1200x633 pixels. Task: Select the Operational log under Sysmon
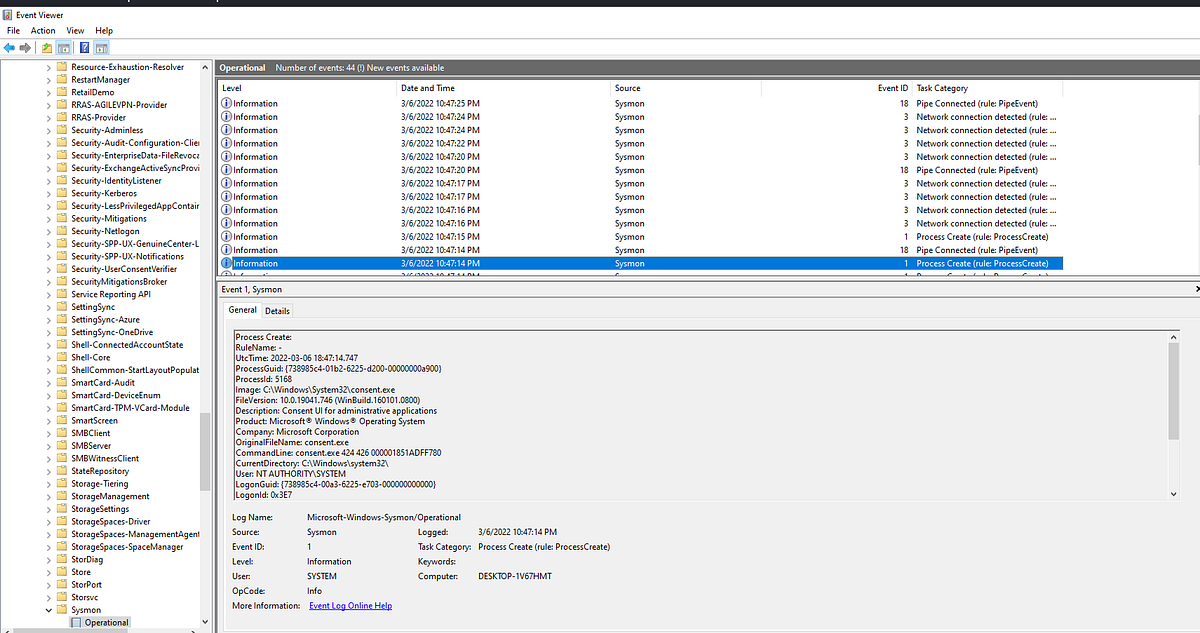[x=104, y=622]
